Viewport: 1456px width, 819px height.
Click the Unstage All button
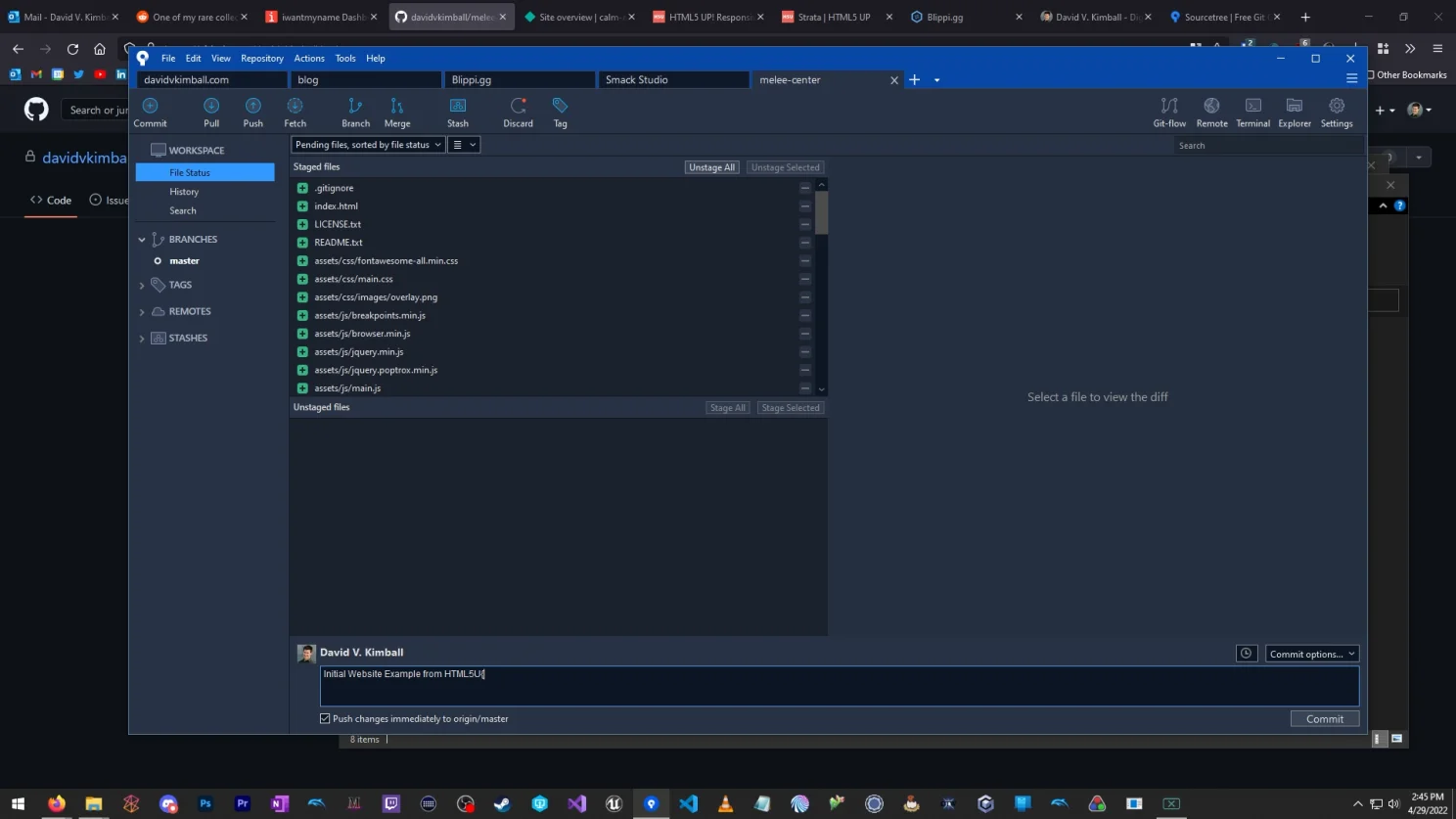pos(711,166)
